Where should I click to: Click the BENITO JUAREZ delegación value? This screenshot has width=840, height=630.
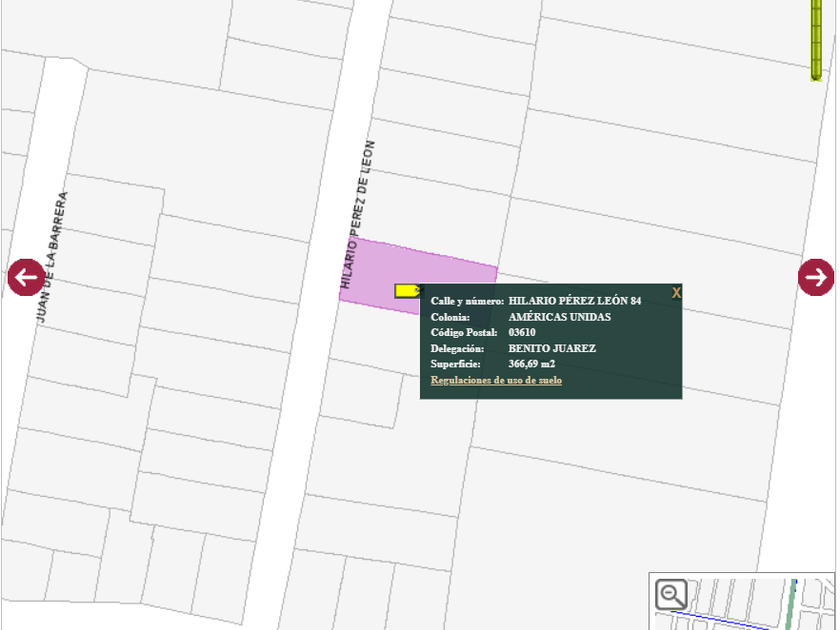[552, 348]
